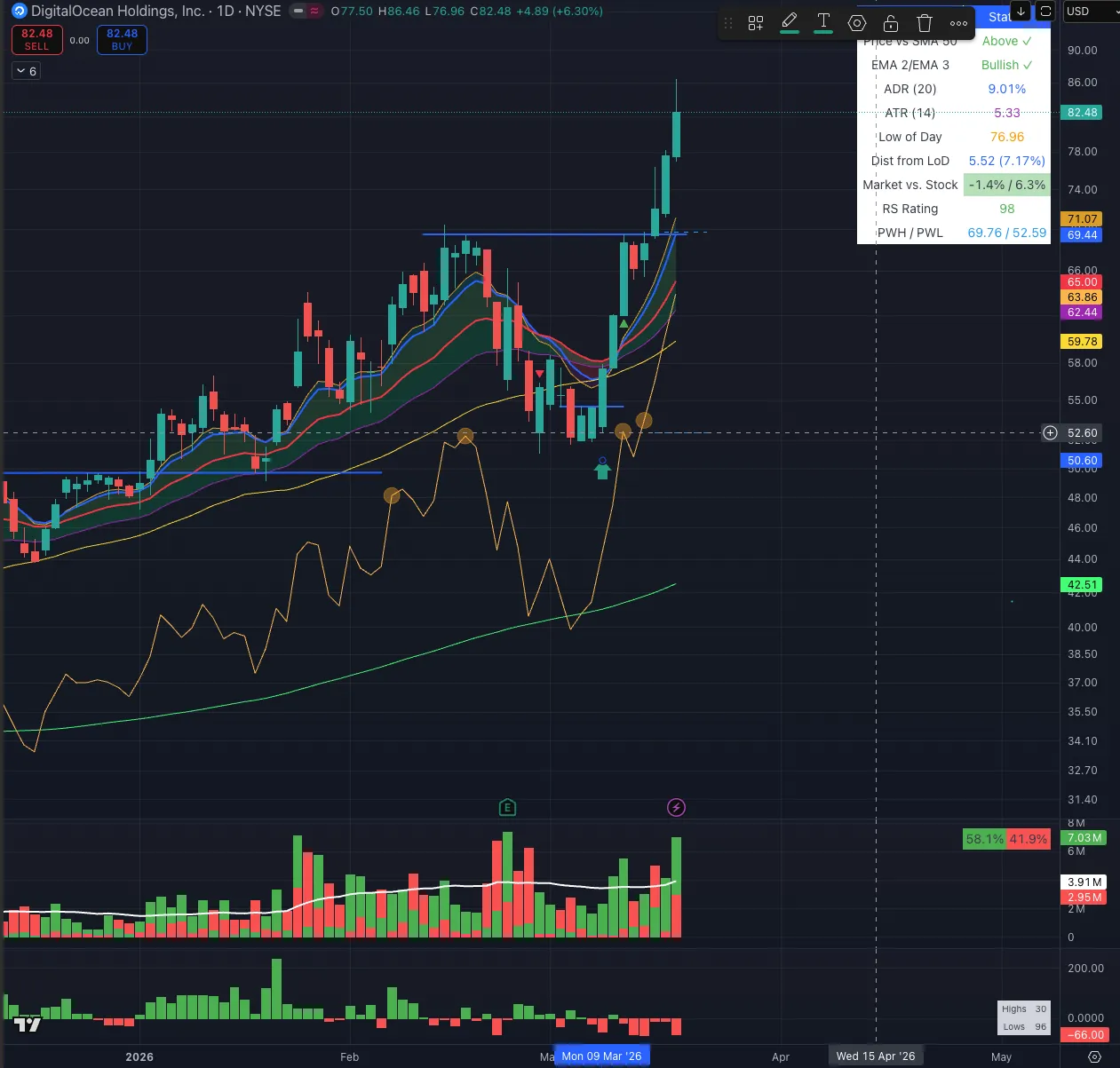Click the Lows 96 label
This screenshot has height=1068, width=1120.
pos(1024,1026)
